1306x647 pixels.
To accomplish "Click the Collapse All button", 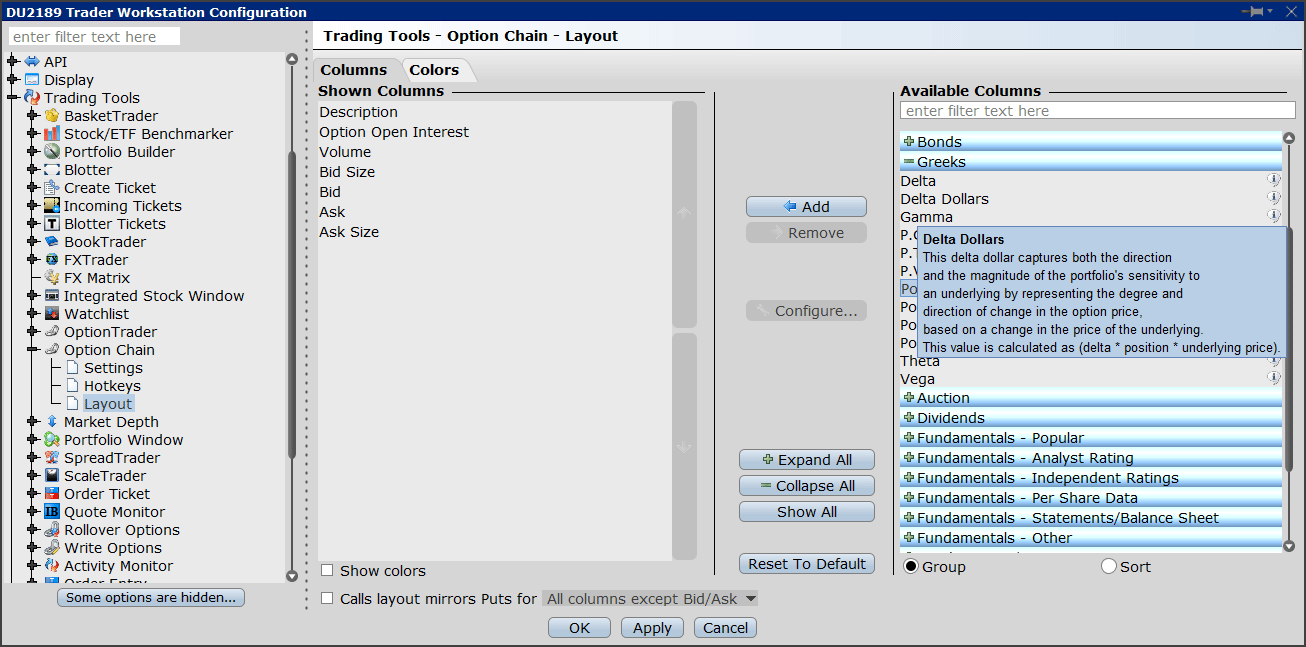I will [806, 486].
